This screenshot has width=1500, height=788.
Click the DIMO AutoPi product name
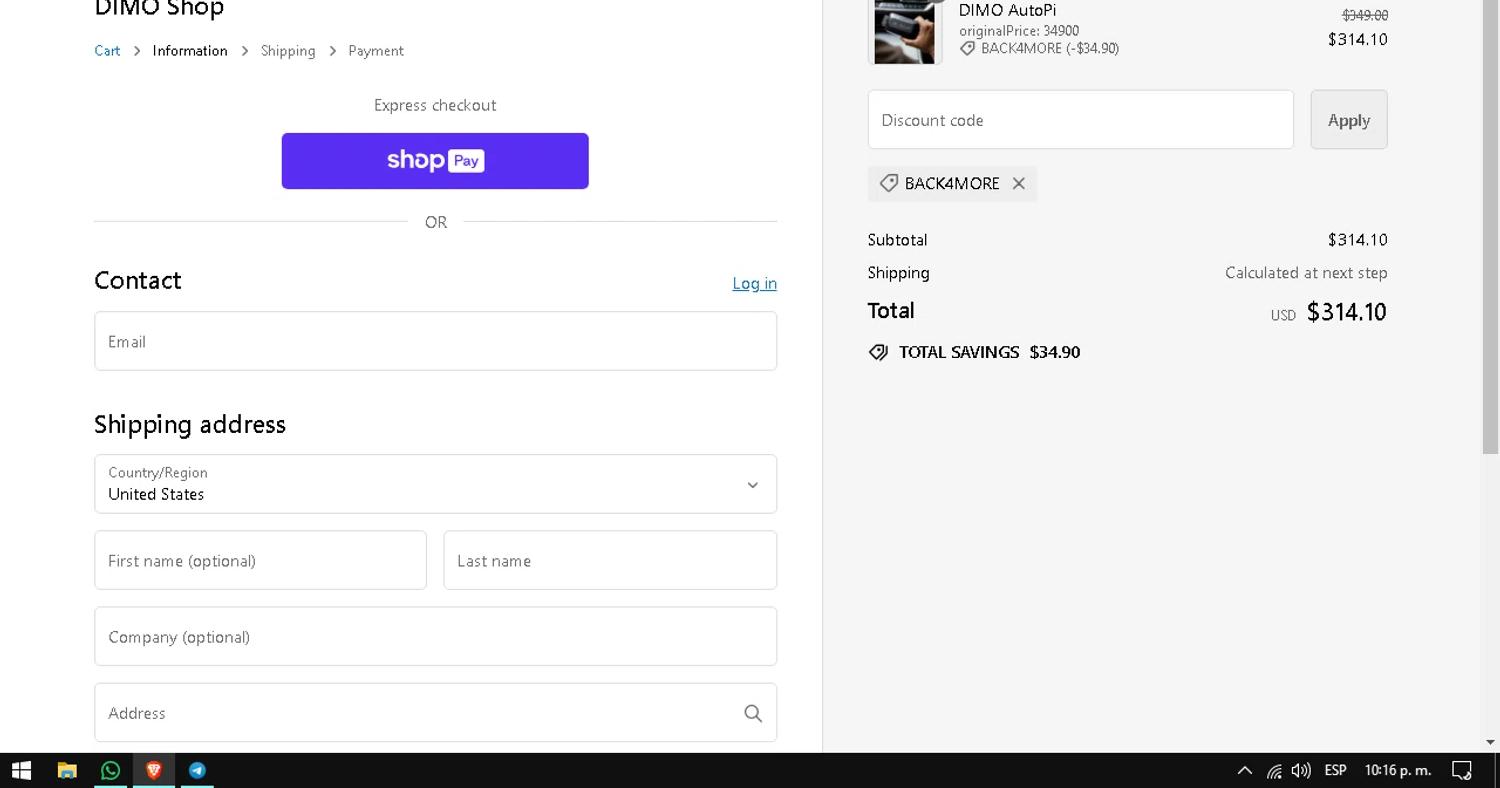pyautogui.click(x=1007, y=10)
